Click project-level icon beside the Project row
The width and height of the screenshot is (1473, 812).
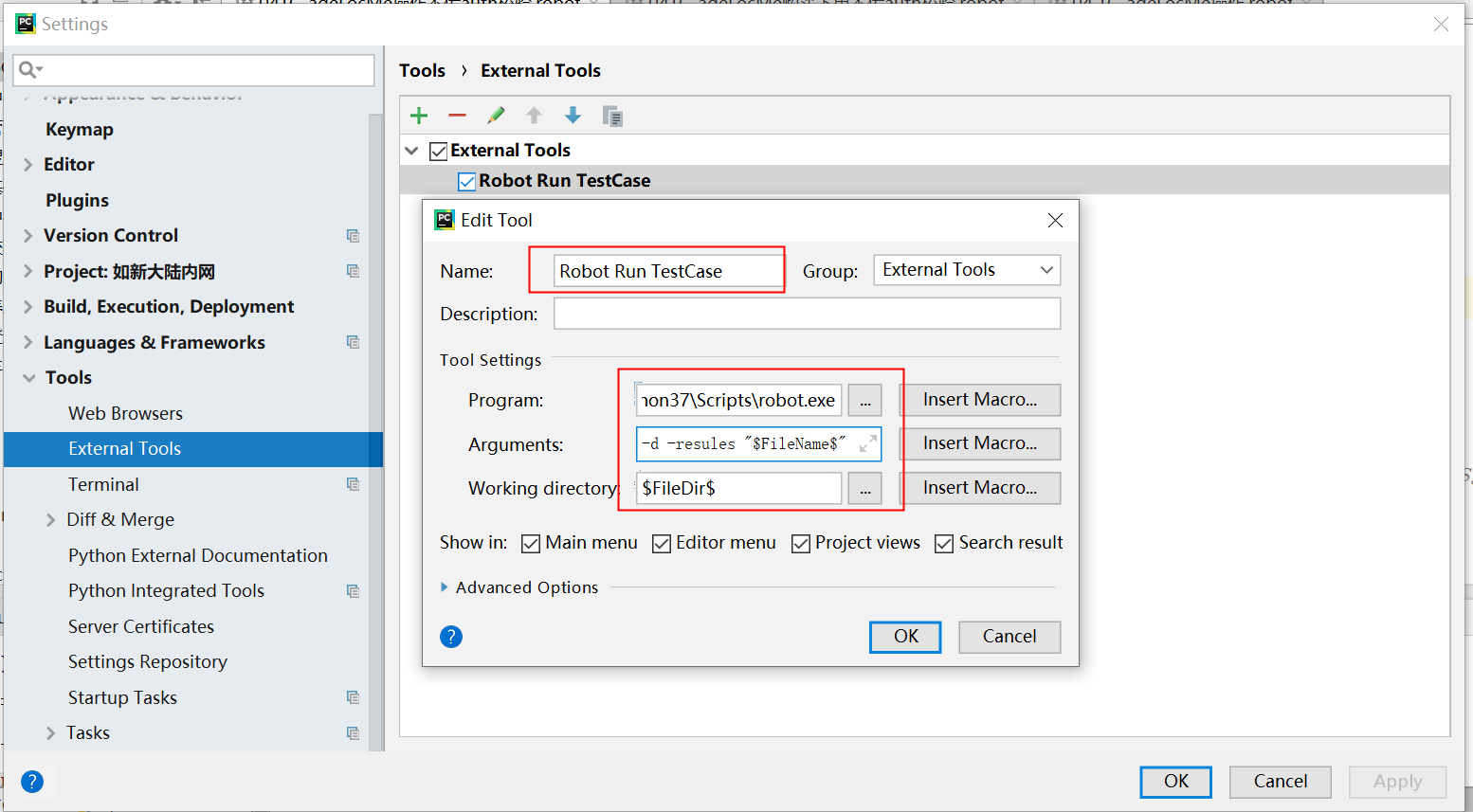point(353,271)
